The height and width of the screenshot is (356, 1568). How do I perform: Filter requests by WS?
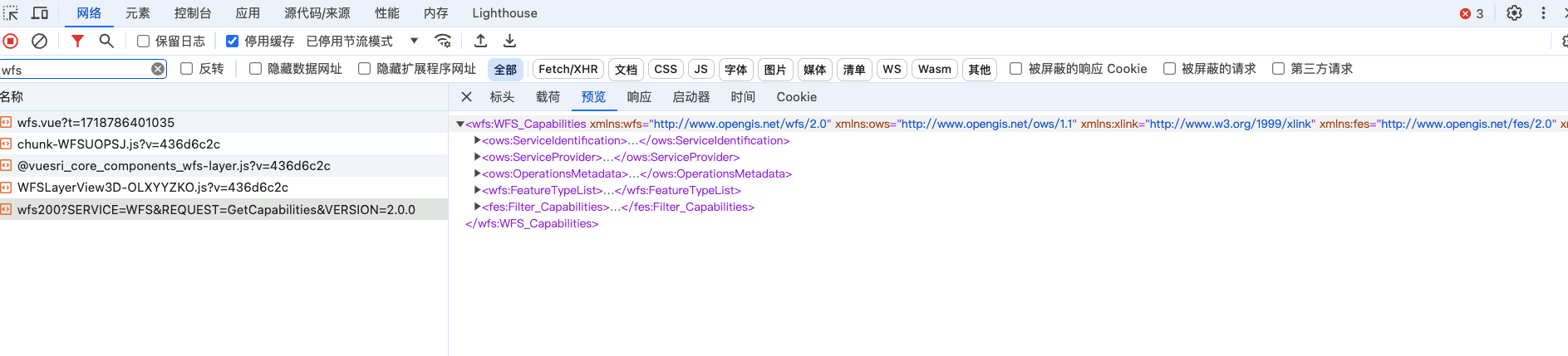coord(892,70)
